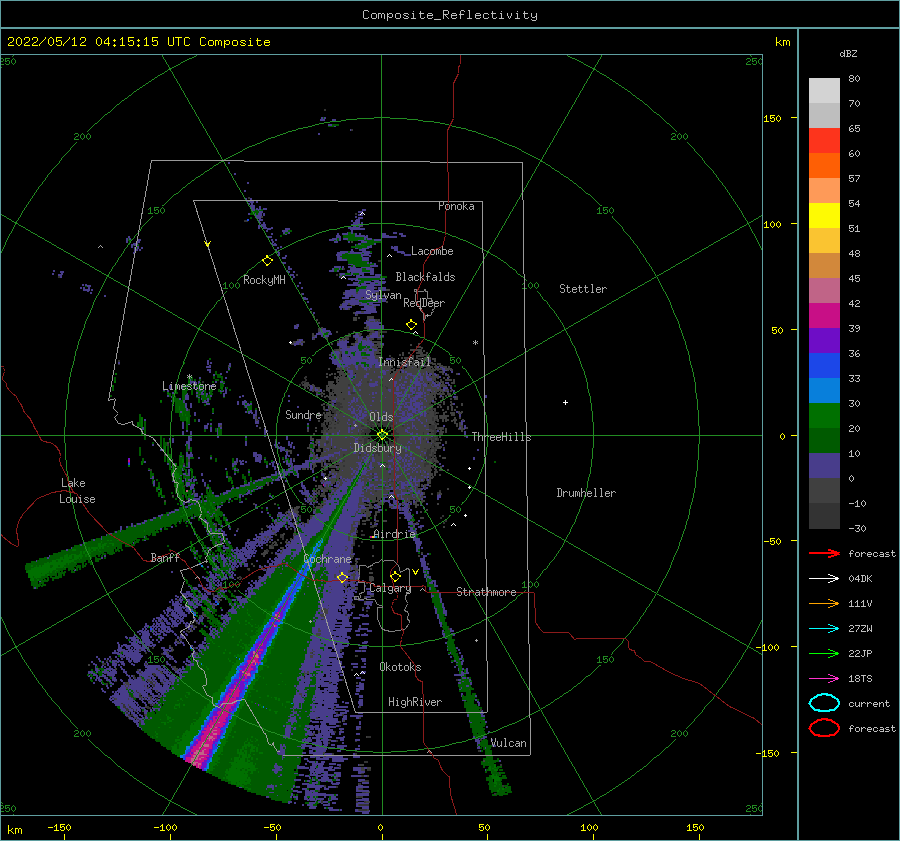Click the Stettler city label
This screenshot has height=841, width=900.
[x=583, y=289]
